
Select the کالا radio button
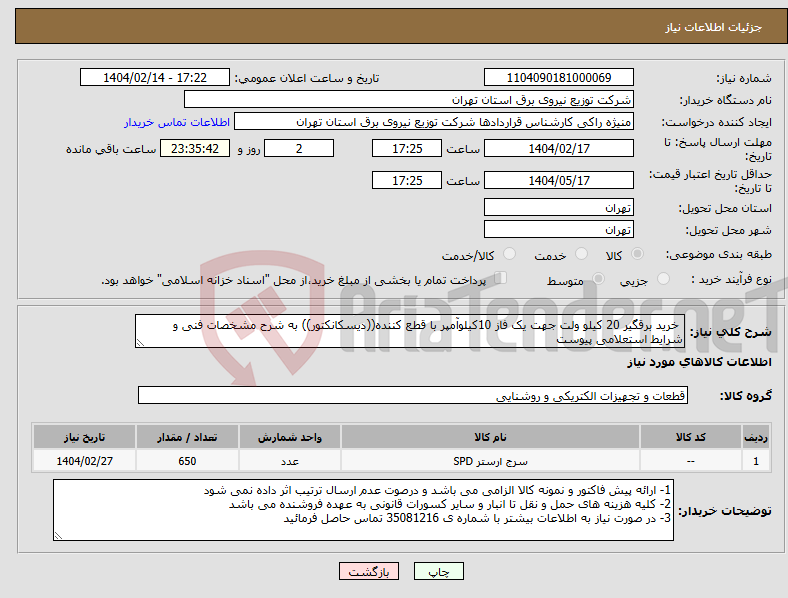(x=637, y=254)
